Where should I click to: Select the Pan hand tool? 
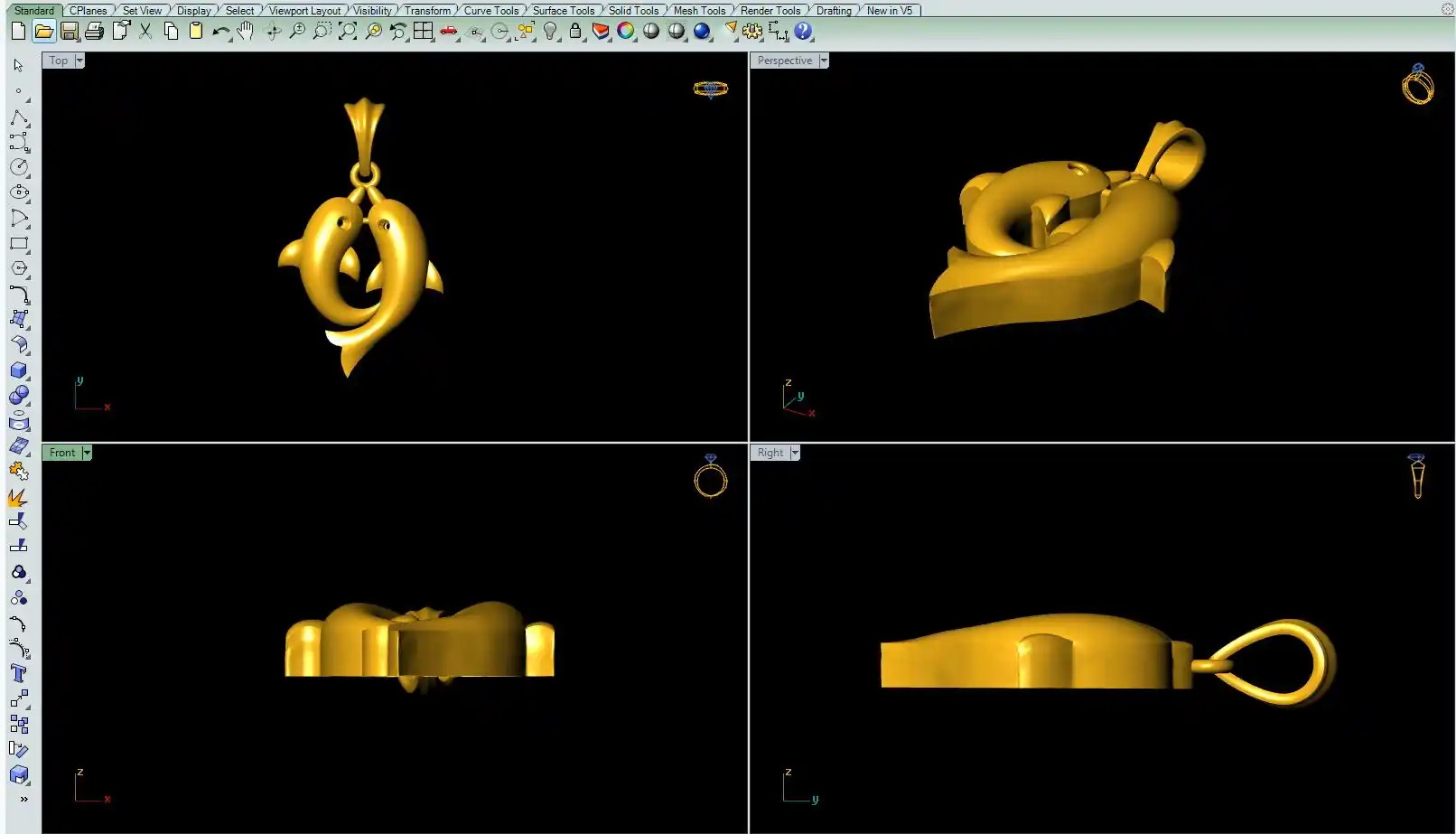[245, 32]
